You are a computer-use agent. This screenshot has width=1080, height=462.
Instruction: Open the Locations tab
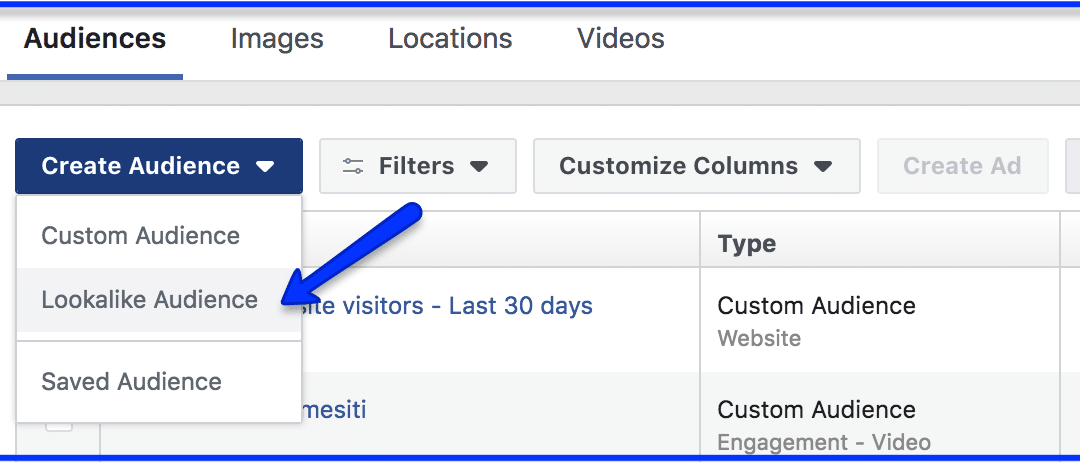[x=450, y=39]
